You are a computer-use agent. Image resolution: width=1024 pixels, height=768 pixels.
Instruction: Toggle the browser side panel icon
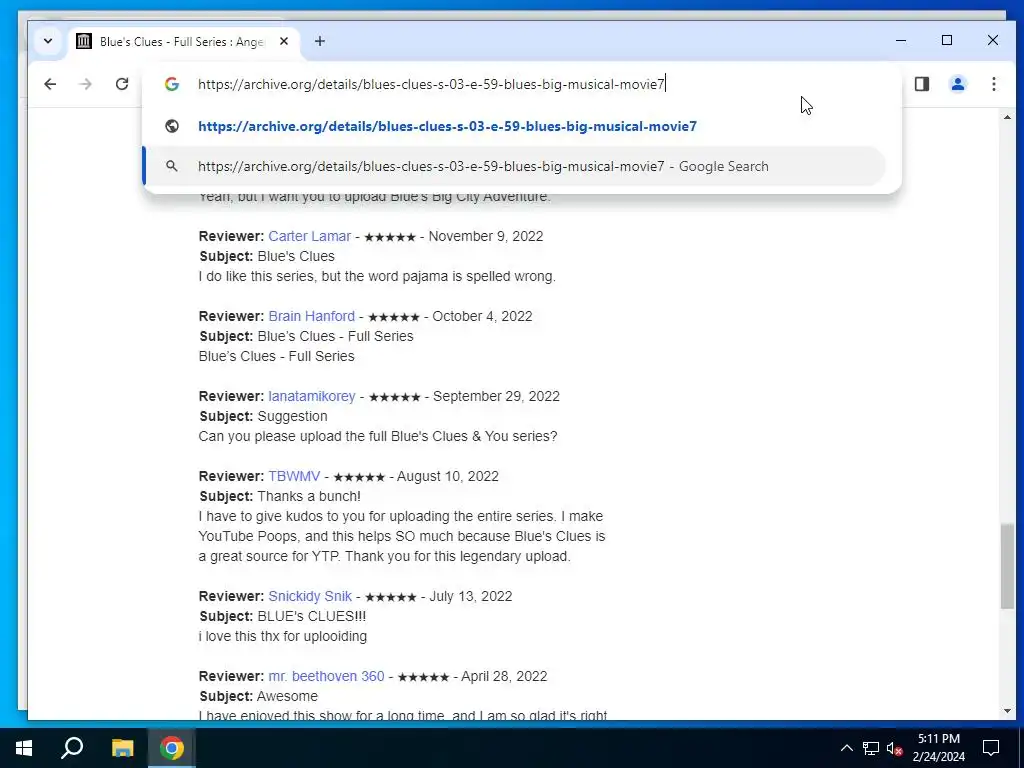(x=921, y=84)
